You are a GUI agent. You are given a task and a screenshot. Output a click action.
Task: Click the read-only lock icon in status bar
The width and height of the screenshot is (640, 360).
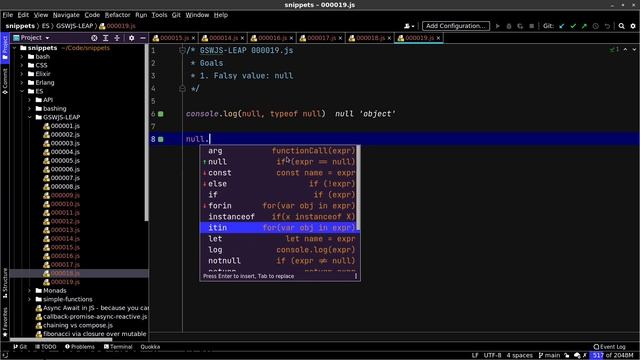pos(567,355)
